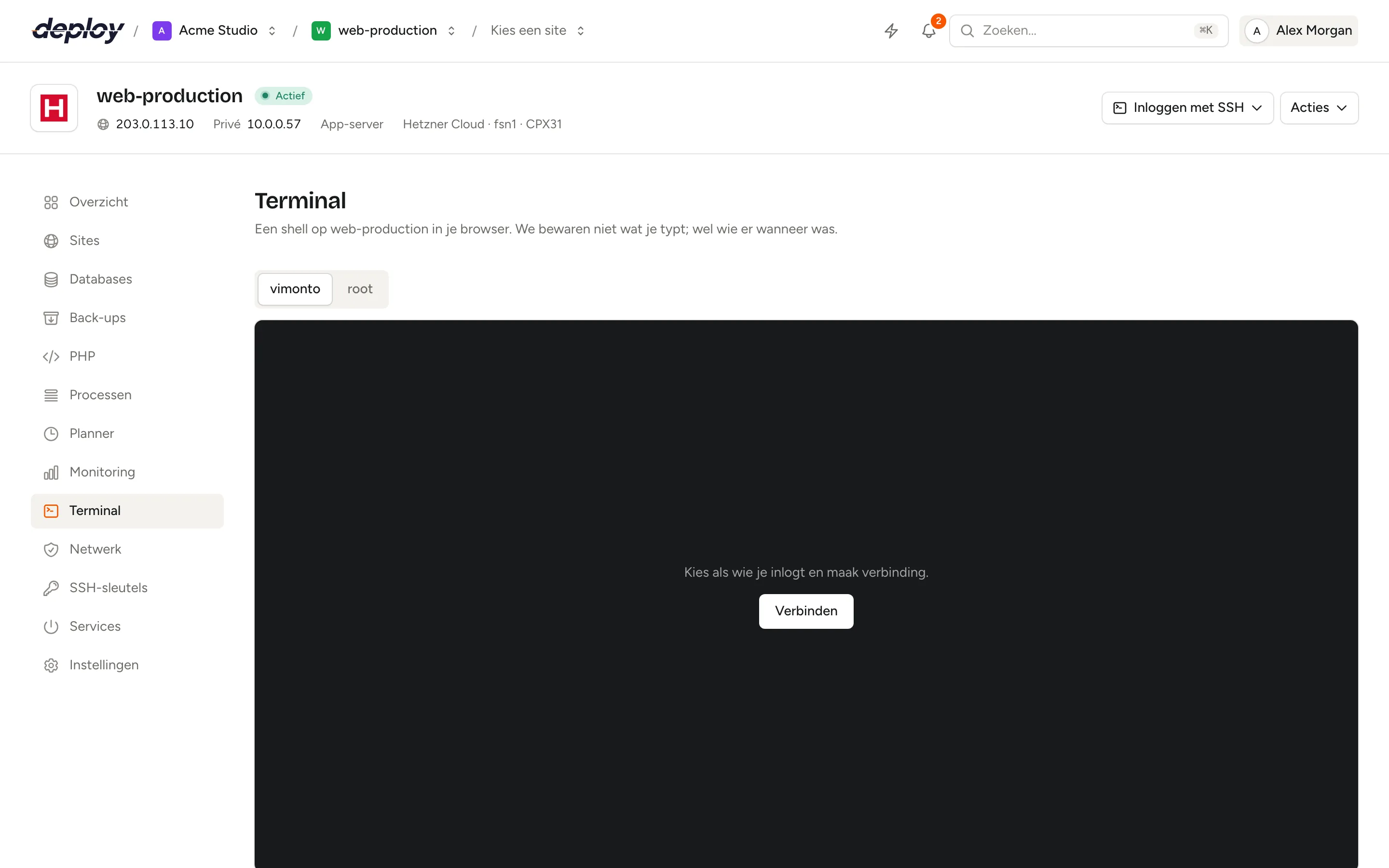Click the deploy logo
Screen dimensions: 1389x868
tap(78, 30)
